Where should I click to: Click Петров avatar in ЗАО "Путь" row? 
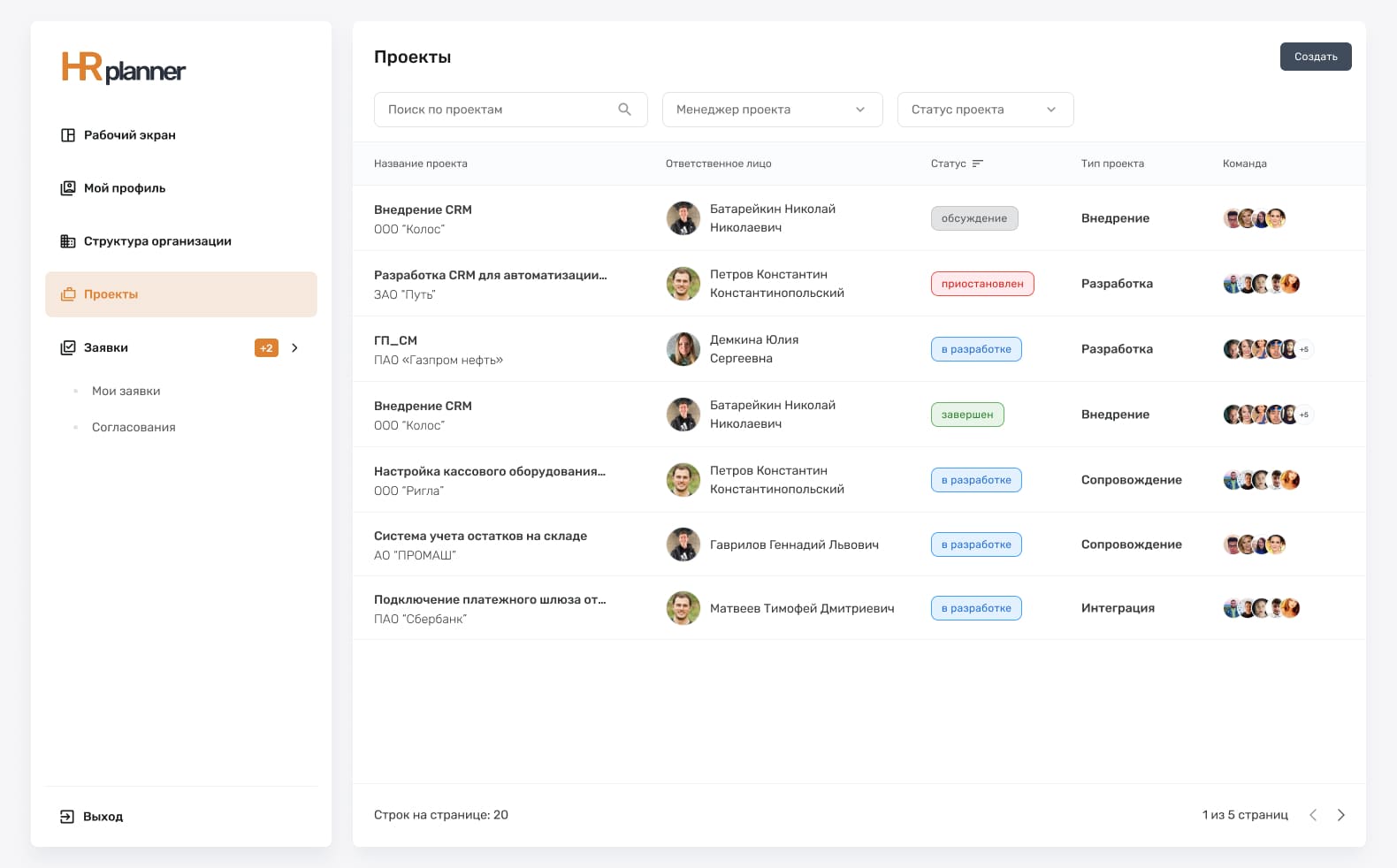683,284
